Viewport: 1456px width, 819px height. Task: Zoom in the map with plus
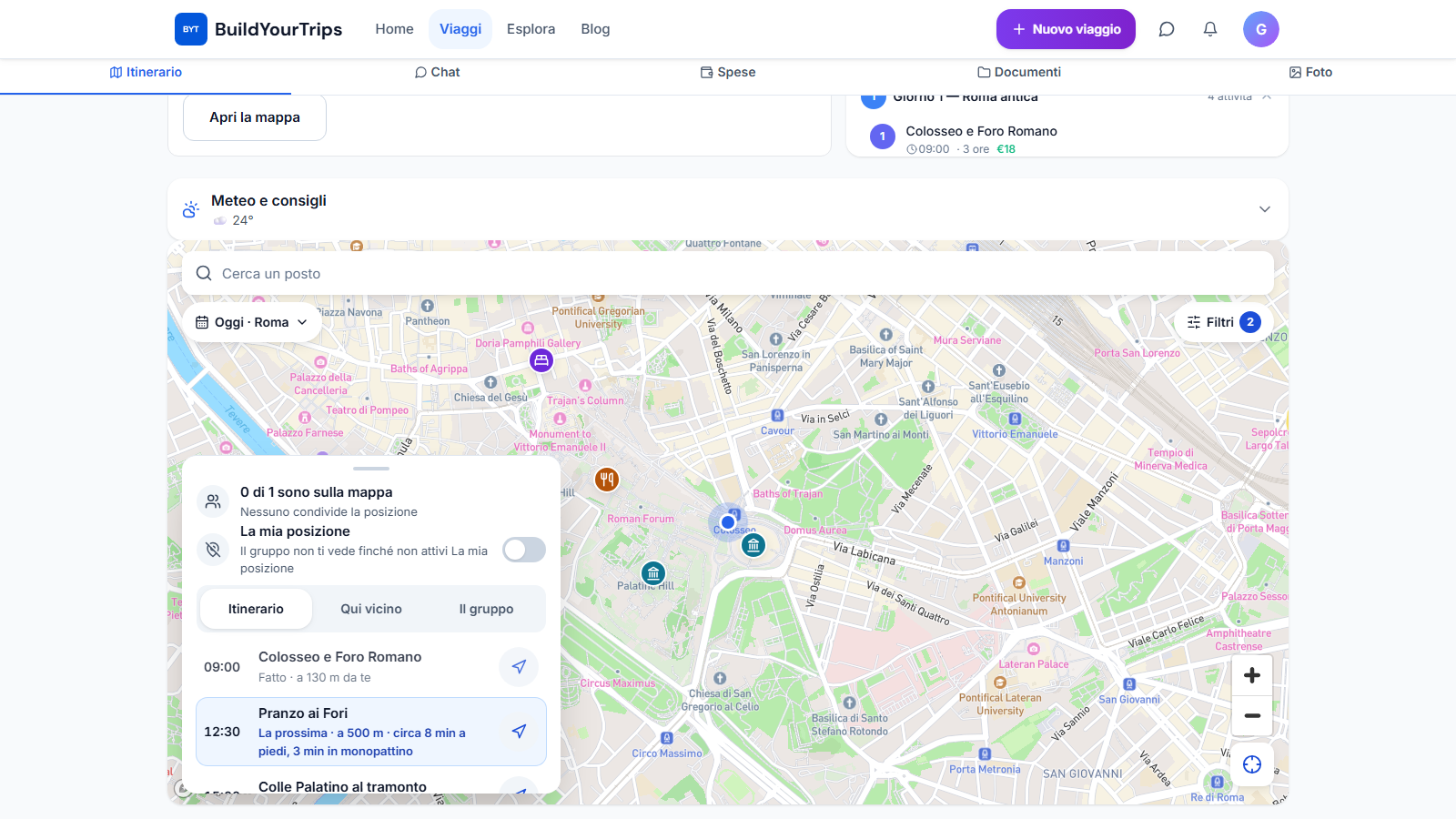click(1252, 675)
